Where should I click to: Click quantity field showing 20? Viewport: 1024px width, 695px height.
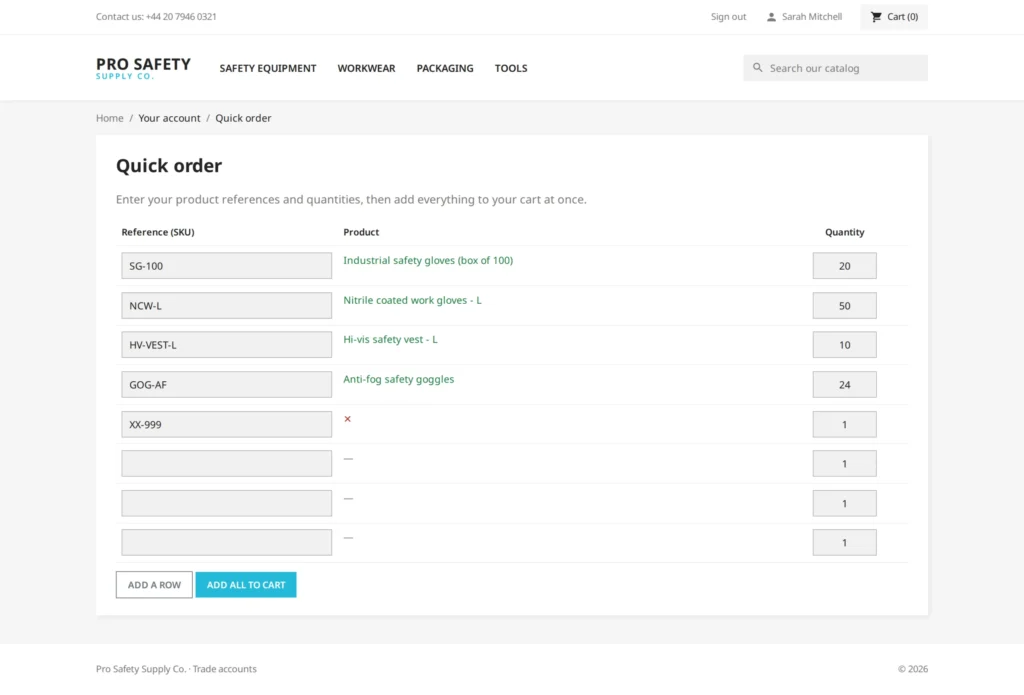pos(844,266)
